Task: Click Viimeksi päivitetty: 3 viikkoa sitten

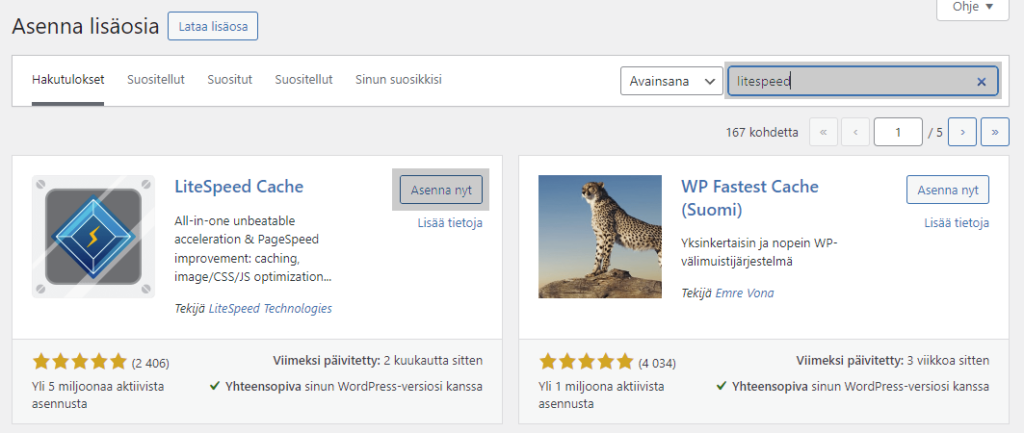Action: point(893,361)
